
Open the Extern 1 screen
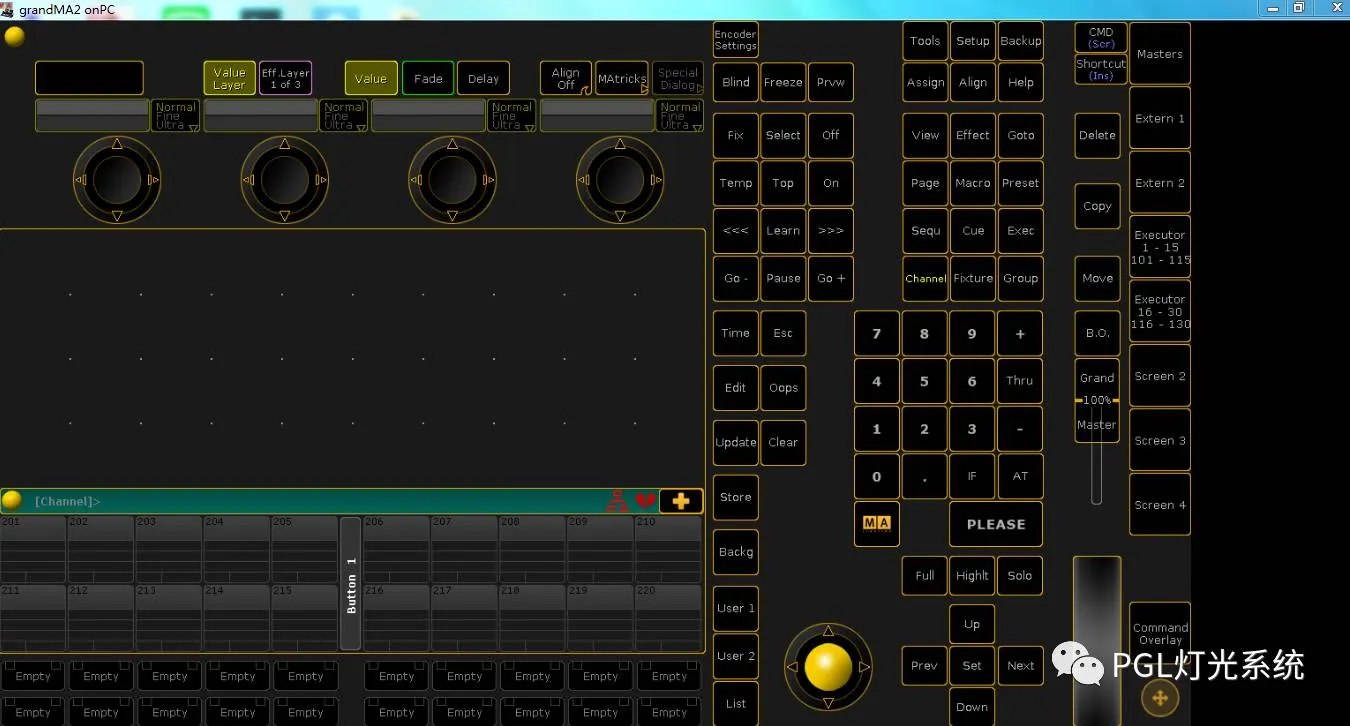tap(1160, 118)
